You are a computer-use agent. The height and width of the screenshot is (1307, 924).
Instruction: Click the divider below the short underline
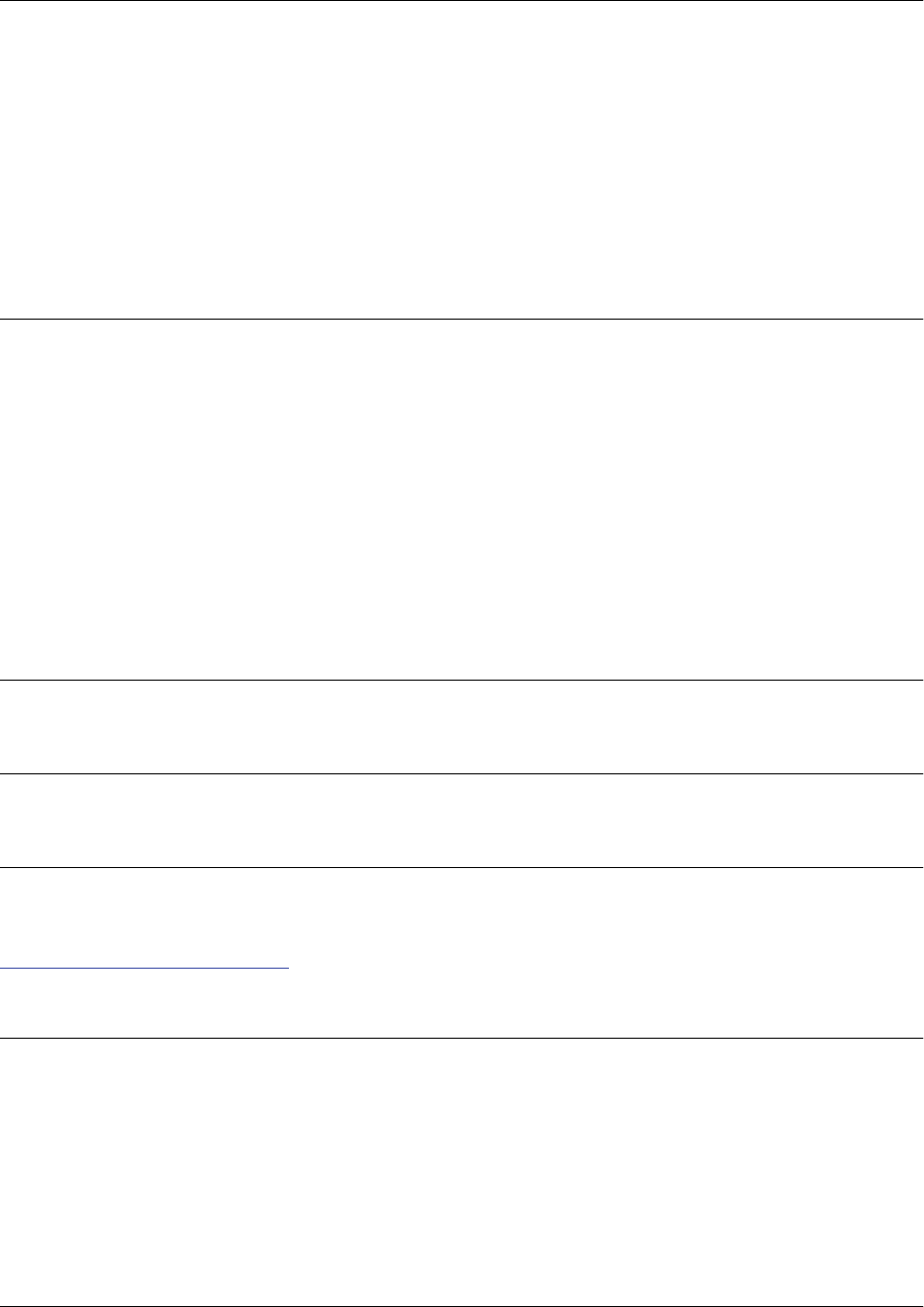(x=462, y=1038)
